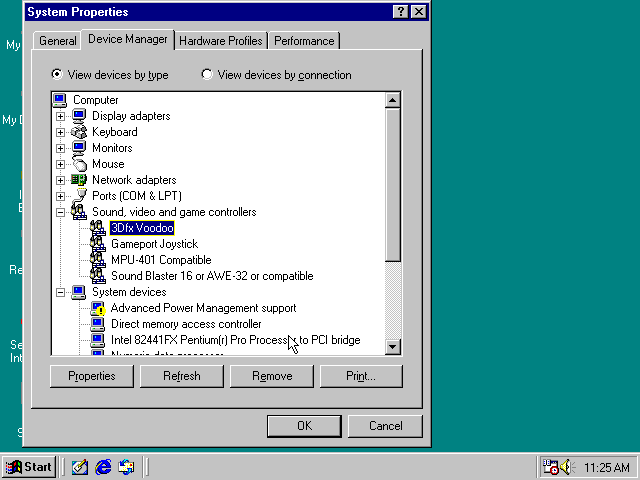The image size is (640, 480).
Task: Select the Device Manager tab
Action: (x=128, y=39)
